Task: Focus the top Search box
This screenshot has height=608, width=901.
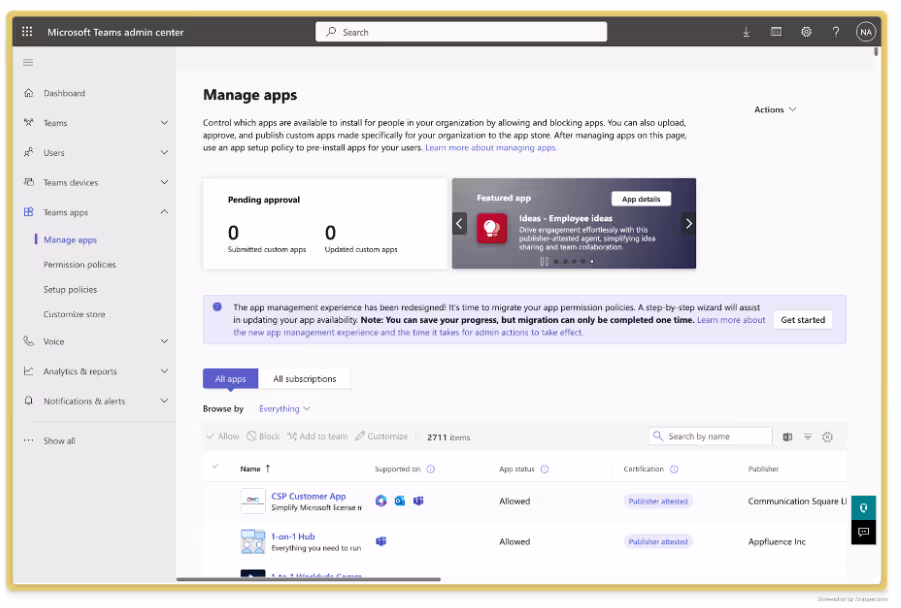Action: tap(461, 32)
